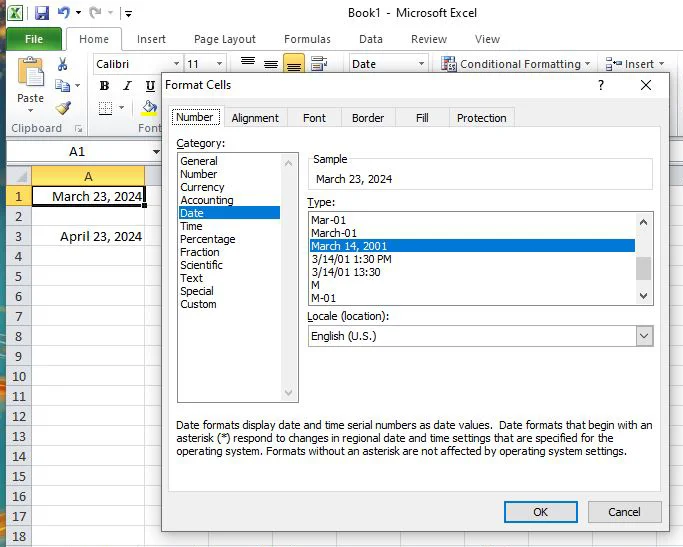The height and width of the screenshot is (547, 683).
Task: Set Top Align for the cell
Action: 248,64
